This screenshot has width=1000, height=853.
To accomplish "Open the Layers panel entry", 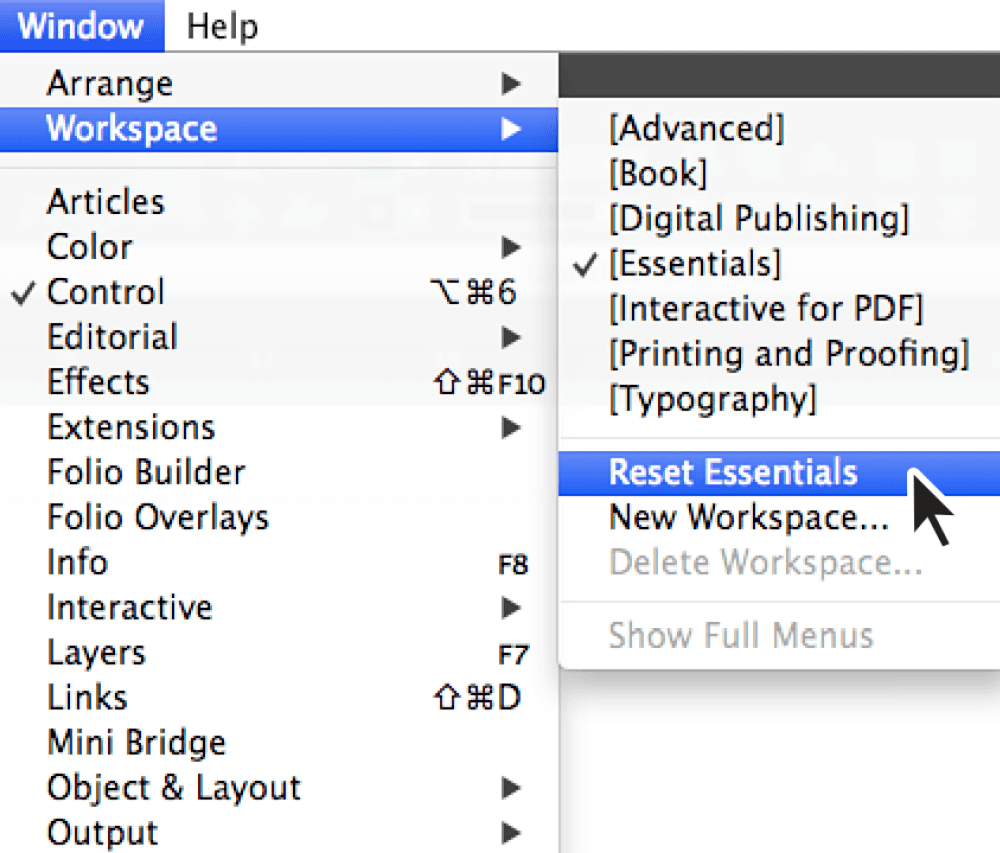I will [x=95, y=652].
